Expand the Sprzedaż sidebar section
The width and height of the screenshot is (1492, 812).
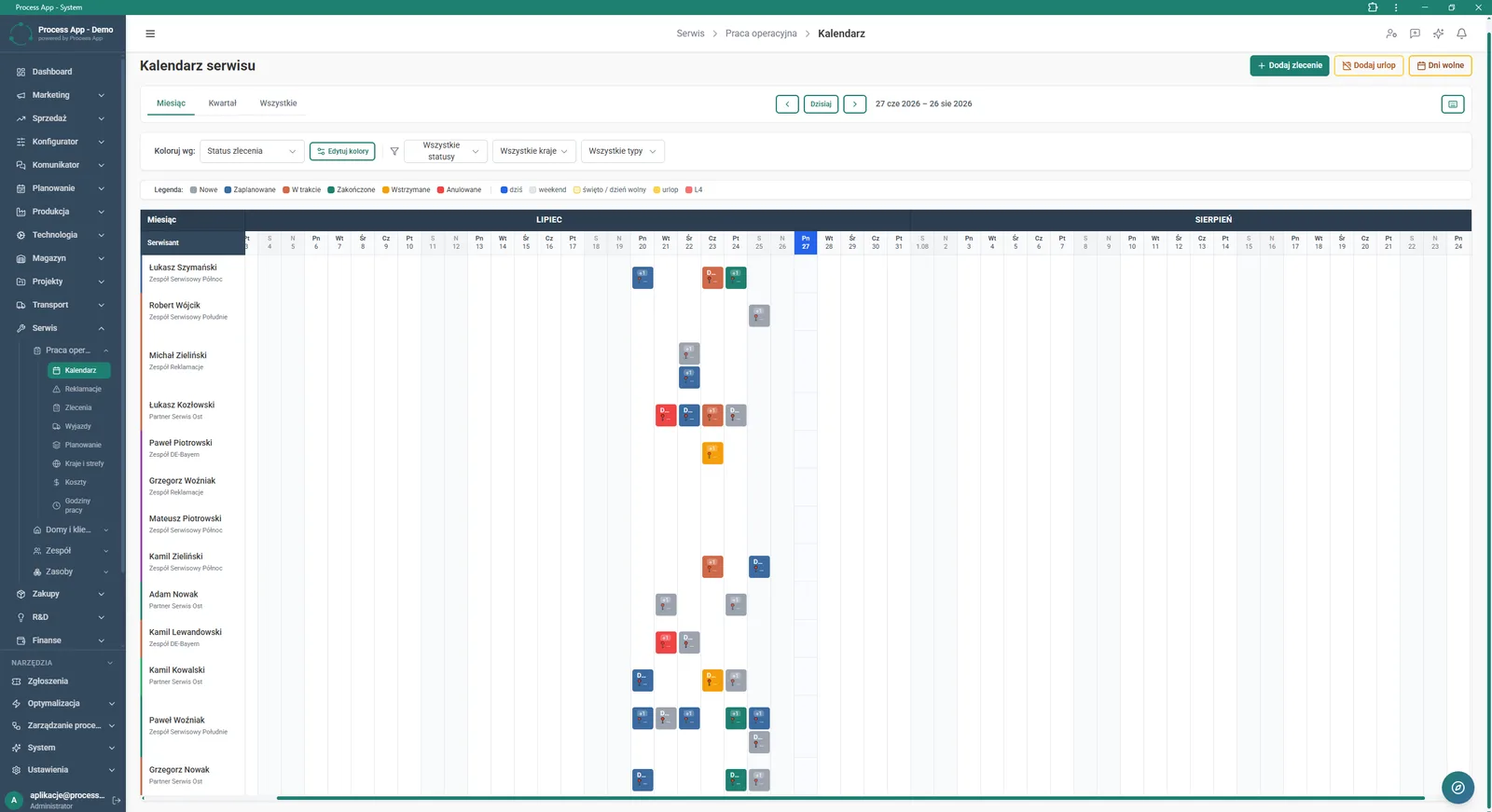coord(62,118)
